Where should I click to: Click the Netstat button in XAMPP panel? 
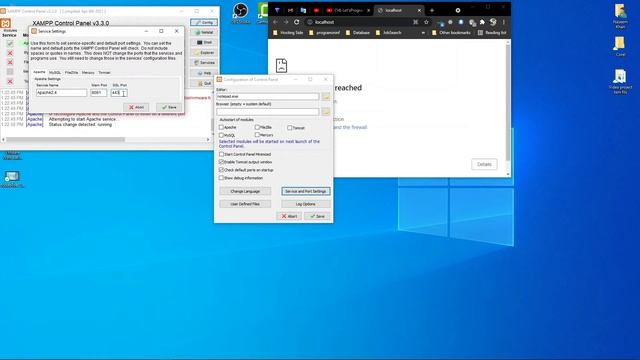point(204,32)
